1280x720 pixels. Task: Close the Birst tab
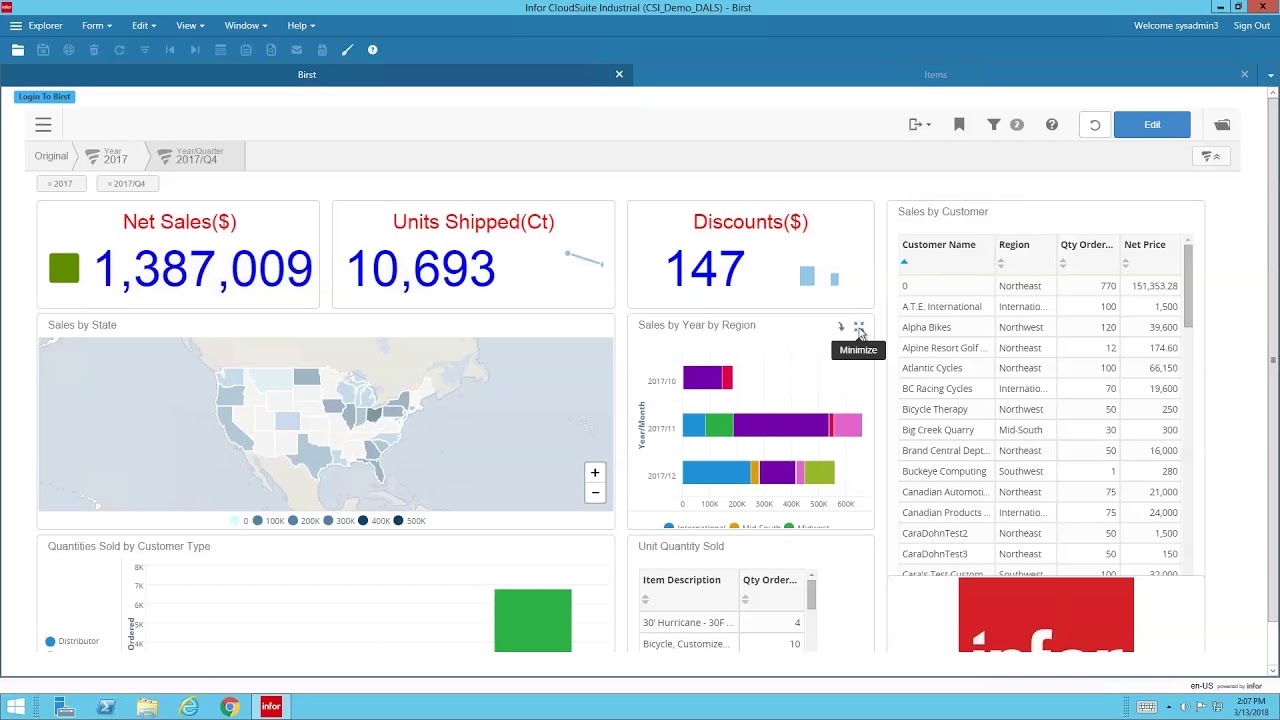coord(619,75)
